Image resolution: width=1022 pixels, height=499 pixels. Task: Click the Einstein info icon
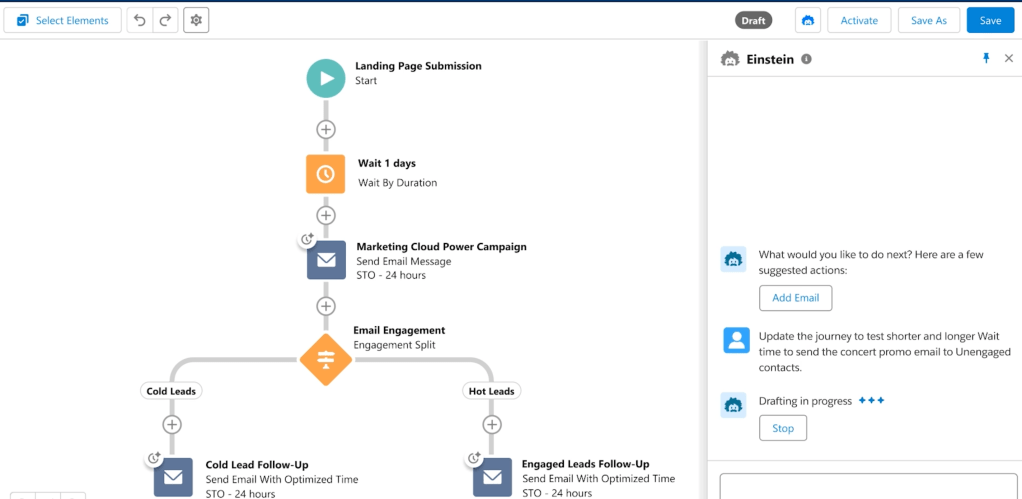tap(807, 60)
